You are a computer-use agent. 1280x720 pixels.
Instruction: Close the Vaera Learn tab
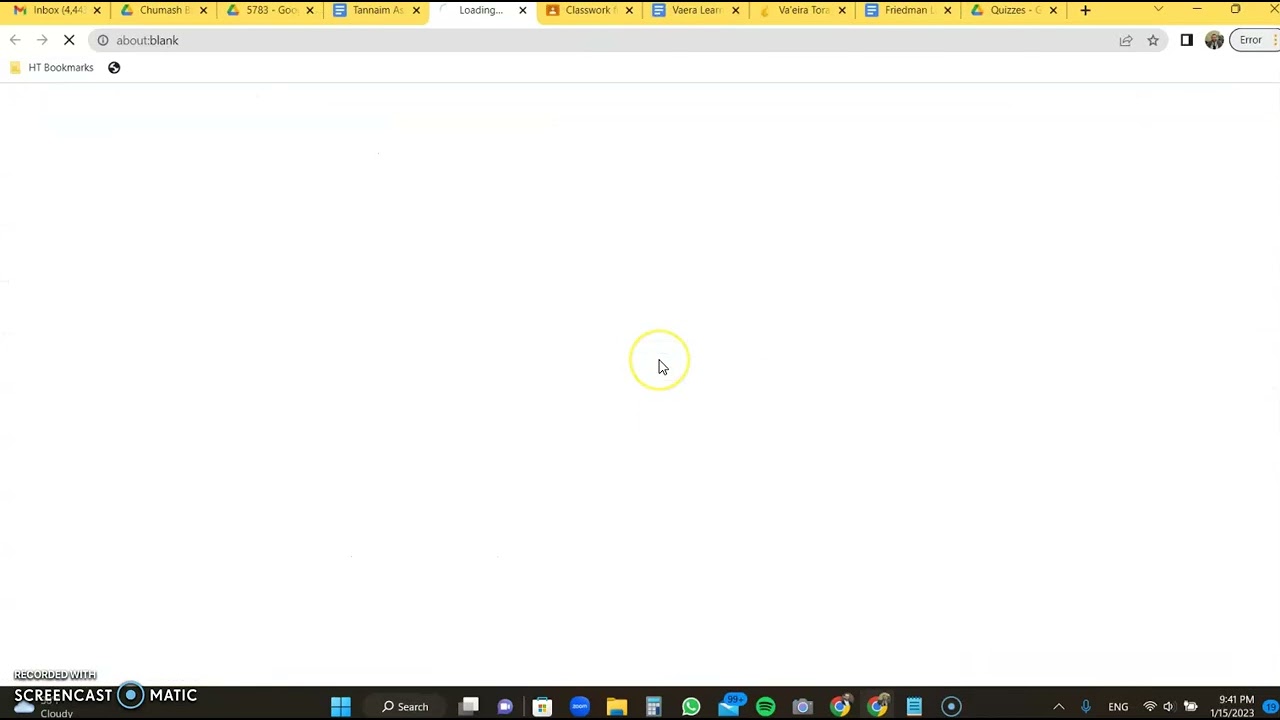coord(735,10)
